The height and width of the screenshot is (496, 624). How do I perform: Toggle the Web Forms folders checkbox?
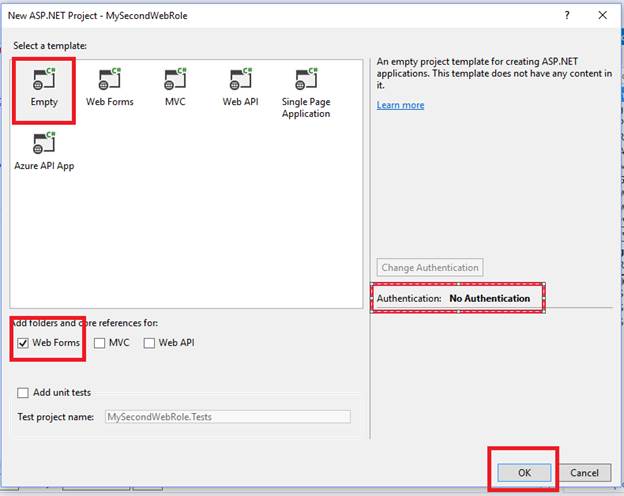23,343
